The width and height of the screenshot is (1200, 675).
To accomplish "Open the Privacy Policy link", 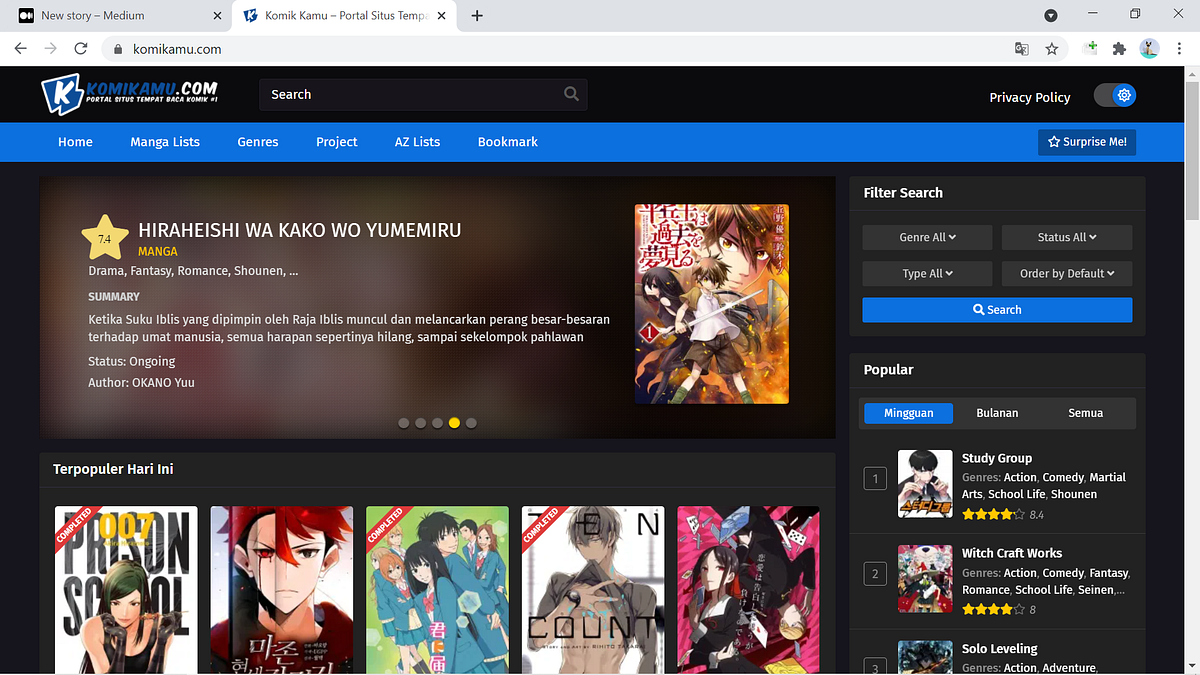I will pyautogui.click(x=1030, y=97).
